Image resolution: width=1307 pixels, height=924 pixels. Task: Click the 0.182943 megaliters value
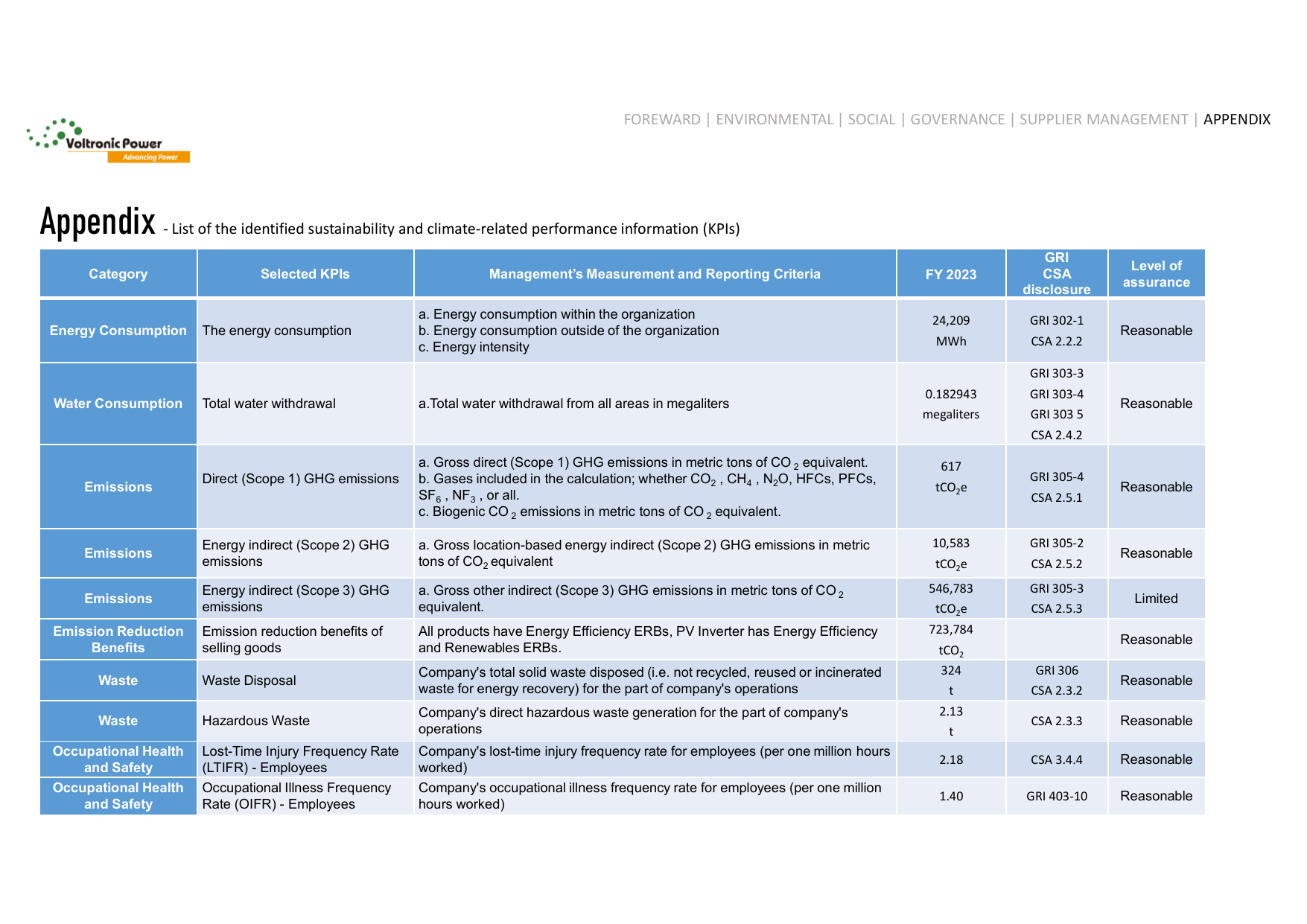tap(951, 404)
